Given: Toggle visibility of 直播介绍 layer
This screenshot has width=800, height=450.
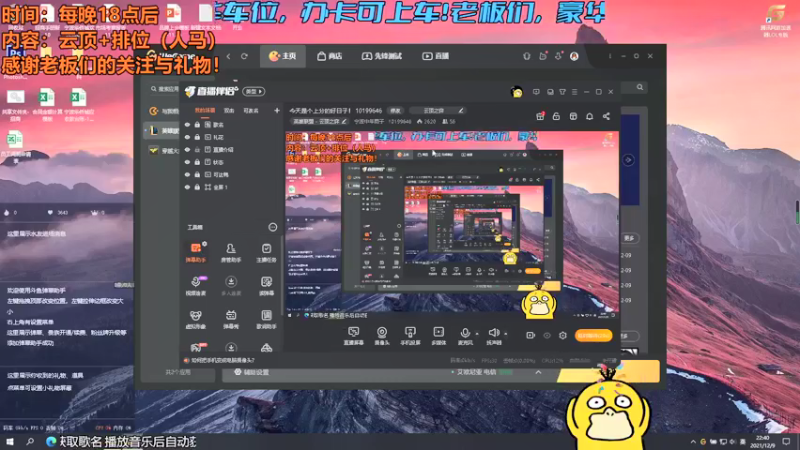Looking at the screenshot, I should (187, 149).
